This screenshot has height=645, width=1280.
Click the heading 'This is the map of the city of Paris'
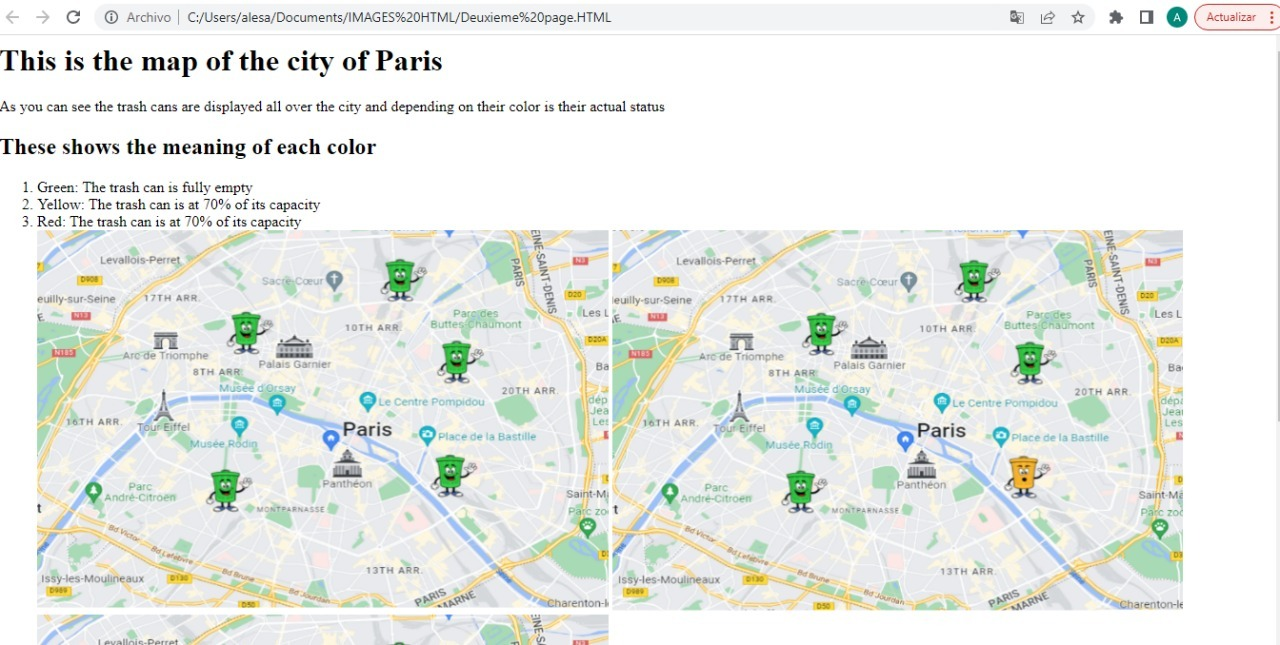pyautogui.click(x=221, y=61)
